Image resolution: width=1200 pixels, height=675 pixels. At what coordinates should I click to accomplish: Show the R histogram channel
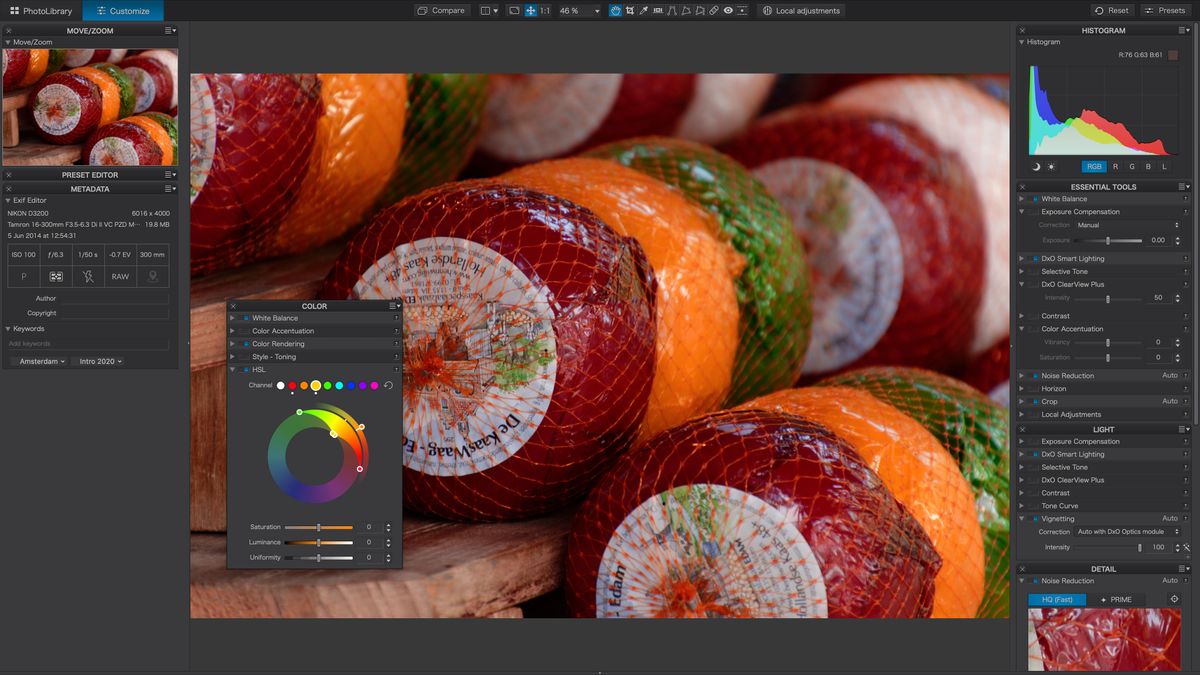coord(1115,167)
